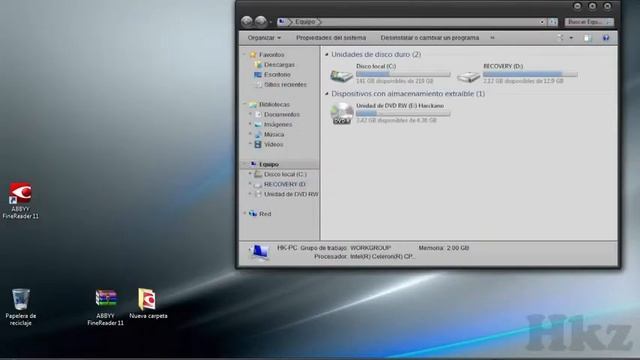The width and height of the screenshot is (640, 360).
Task: Click the Favoritos star icon
Action: pos(253,54)
